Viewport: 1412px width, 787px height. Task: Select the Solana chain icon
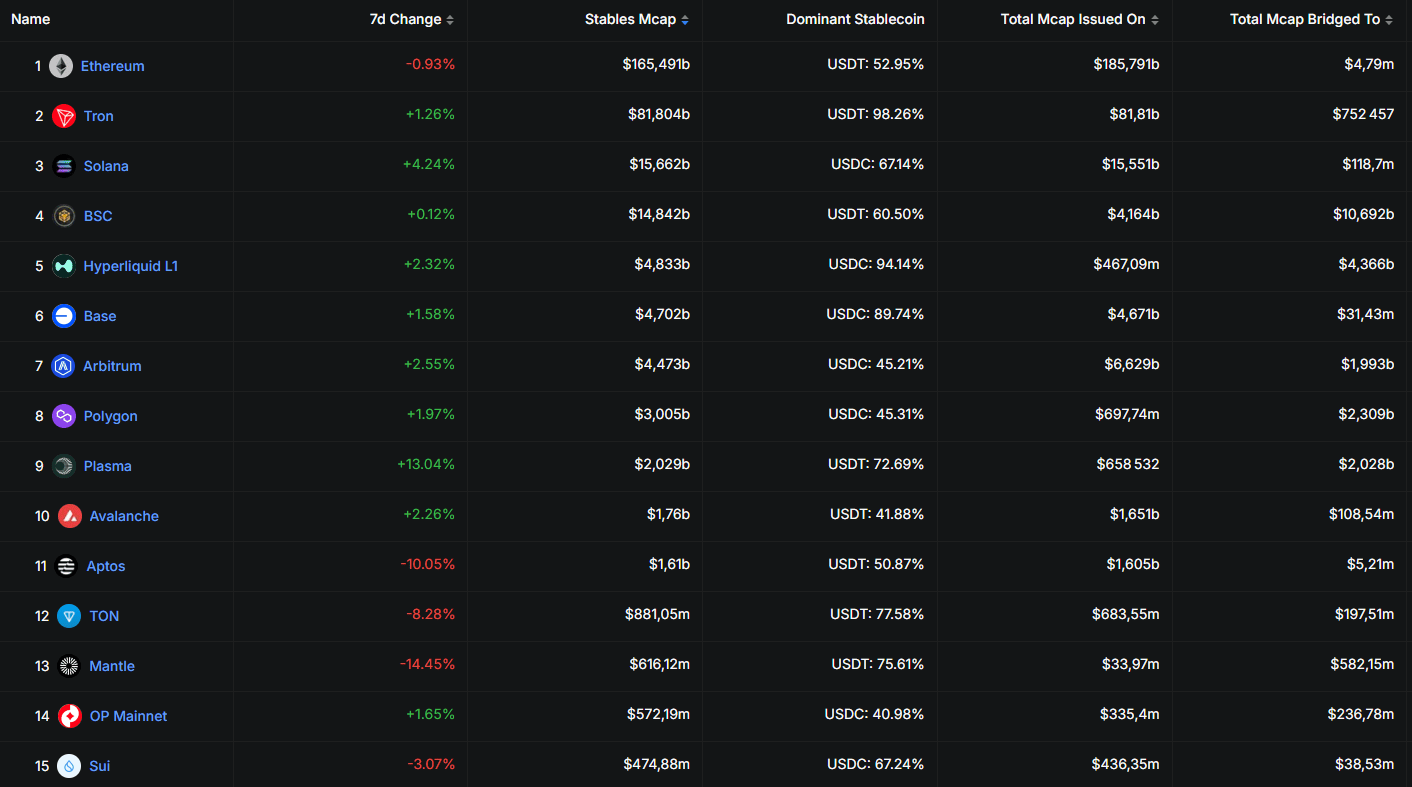63,165
